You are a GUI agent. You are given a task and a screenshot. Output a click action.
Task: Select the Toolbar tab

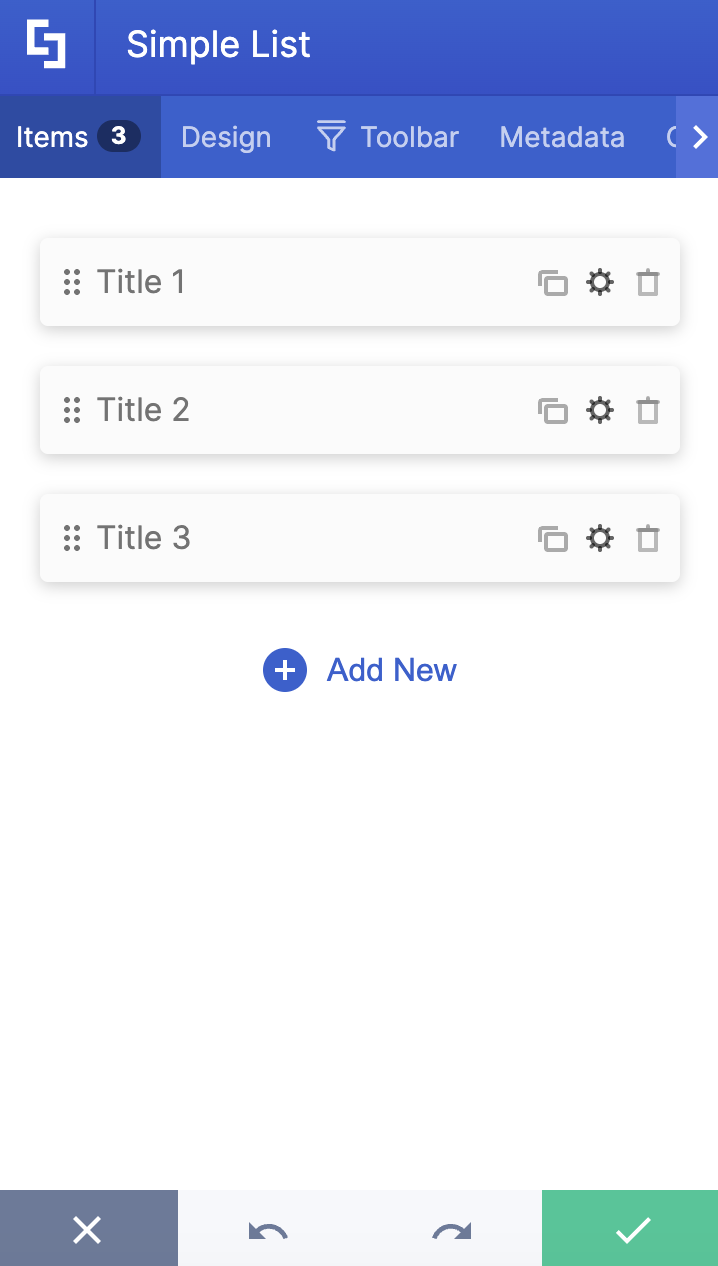(x=410, y=137)
